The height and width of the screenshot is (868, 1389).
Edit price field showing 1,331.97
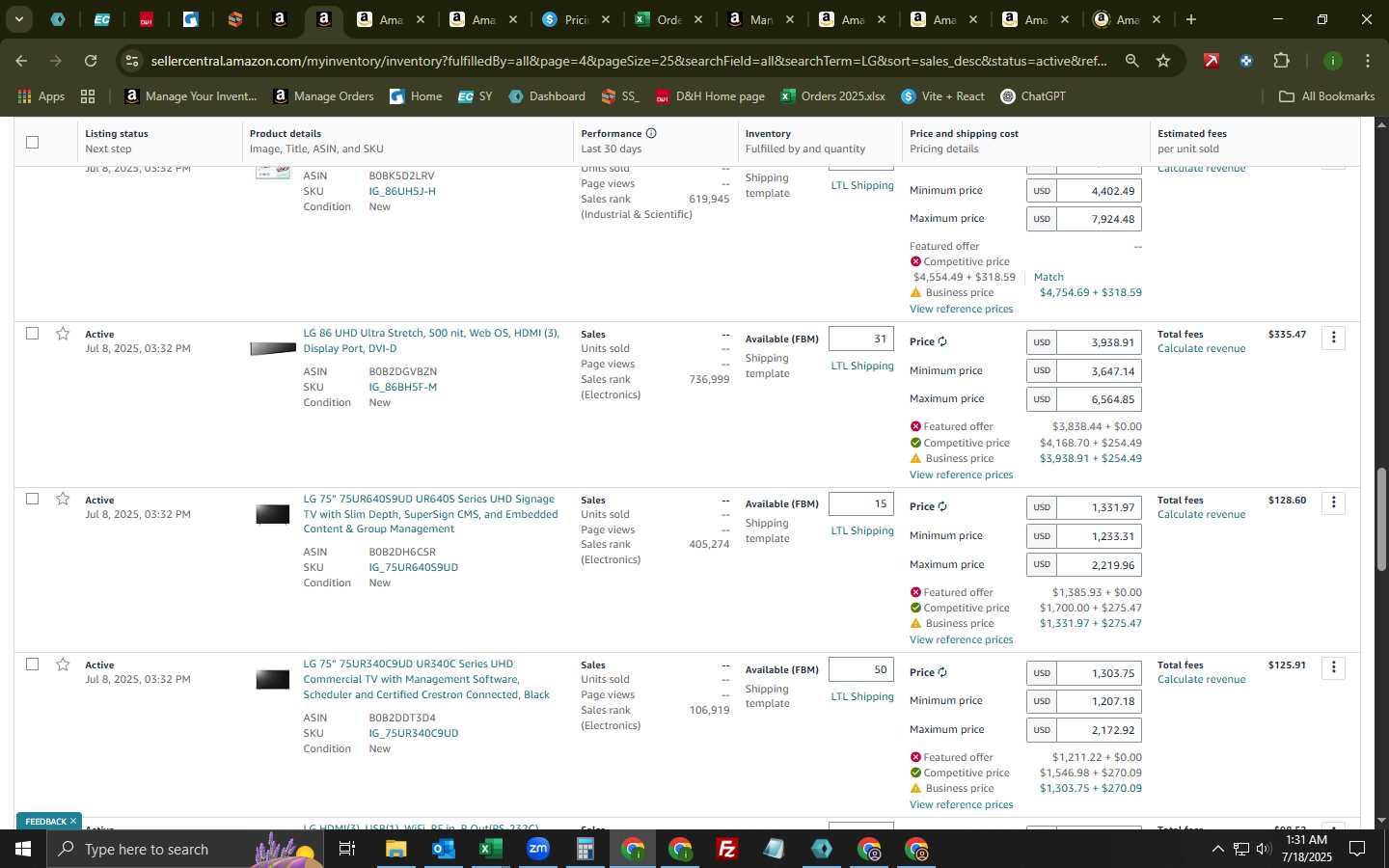[x=1099, y=507]
